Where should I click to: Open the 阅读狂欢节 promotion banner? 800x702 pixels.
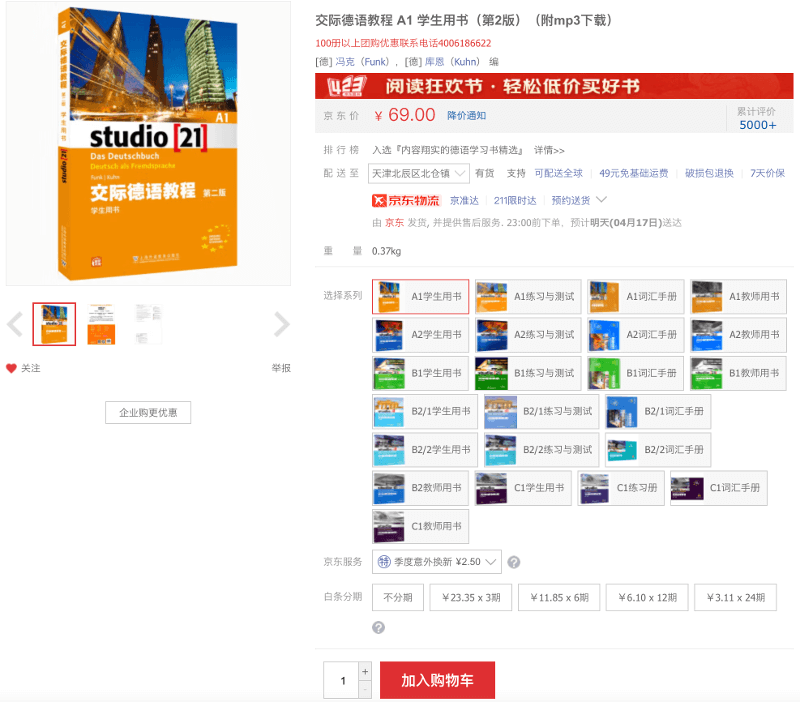554,86
